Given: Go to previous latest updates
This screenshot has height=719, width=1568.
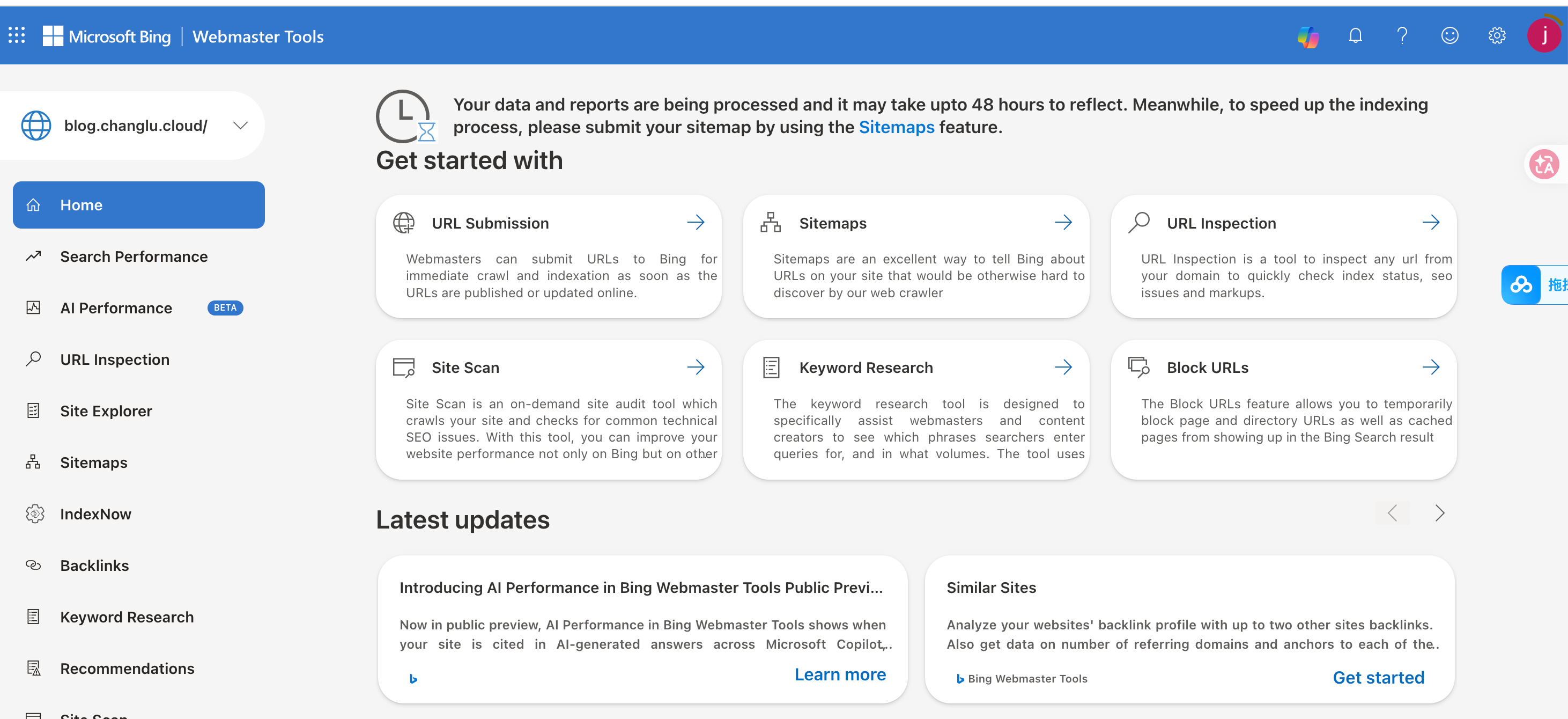Looking at the screenshot, I should pyautogui.click(x=1392, y=513).
